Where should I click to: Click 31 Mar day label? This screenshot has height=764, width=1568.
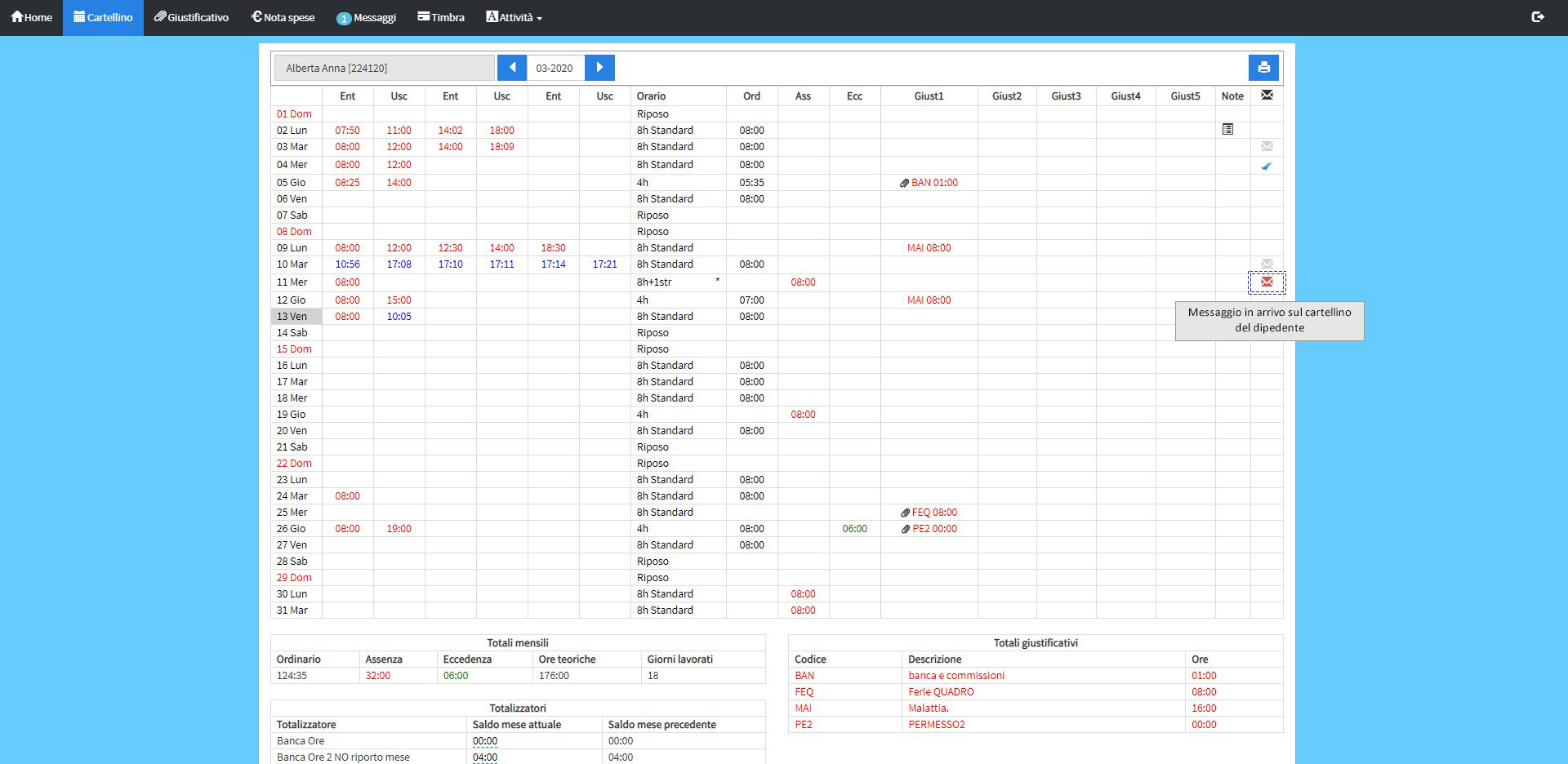pos(292,611)
